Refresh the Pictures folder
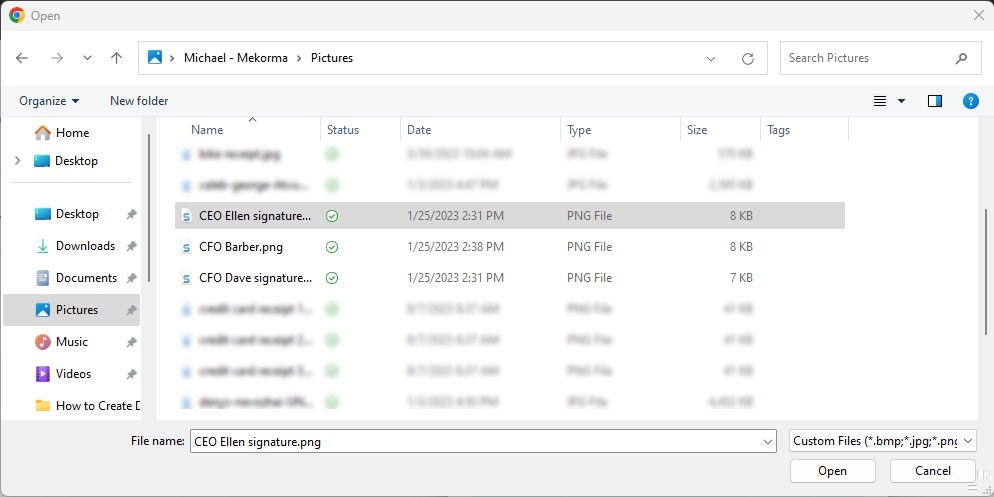 tap(747, 58)
